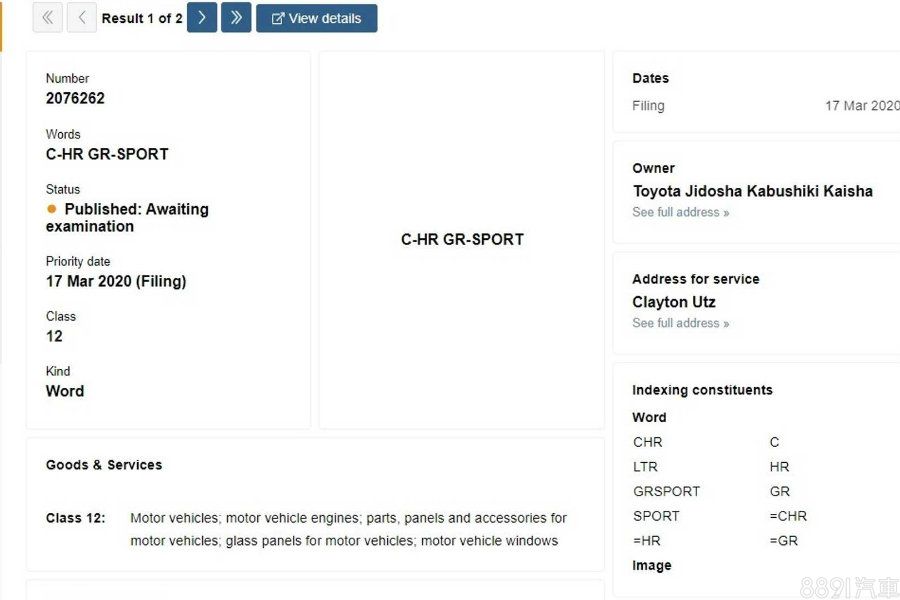Select indexing constituent HR
The image size is (900, 600).
tap(779, 467)
